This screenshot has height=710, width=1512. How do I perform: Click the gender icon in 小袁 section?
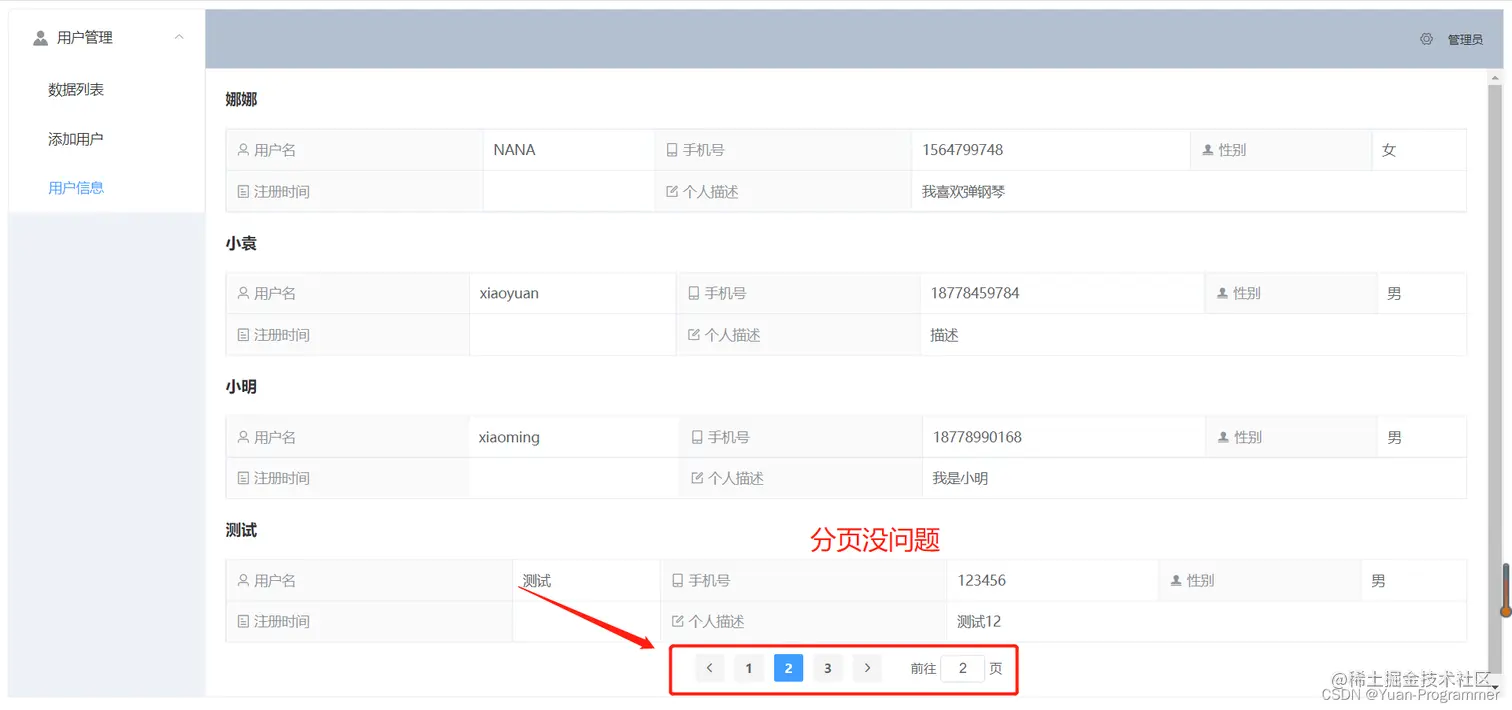[1222, 294]
